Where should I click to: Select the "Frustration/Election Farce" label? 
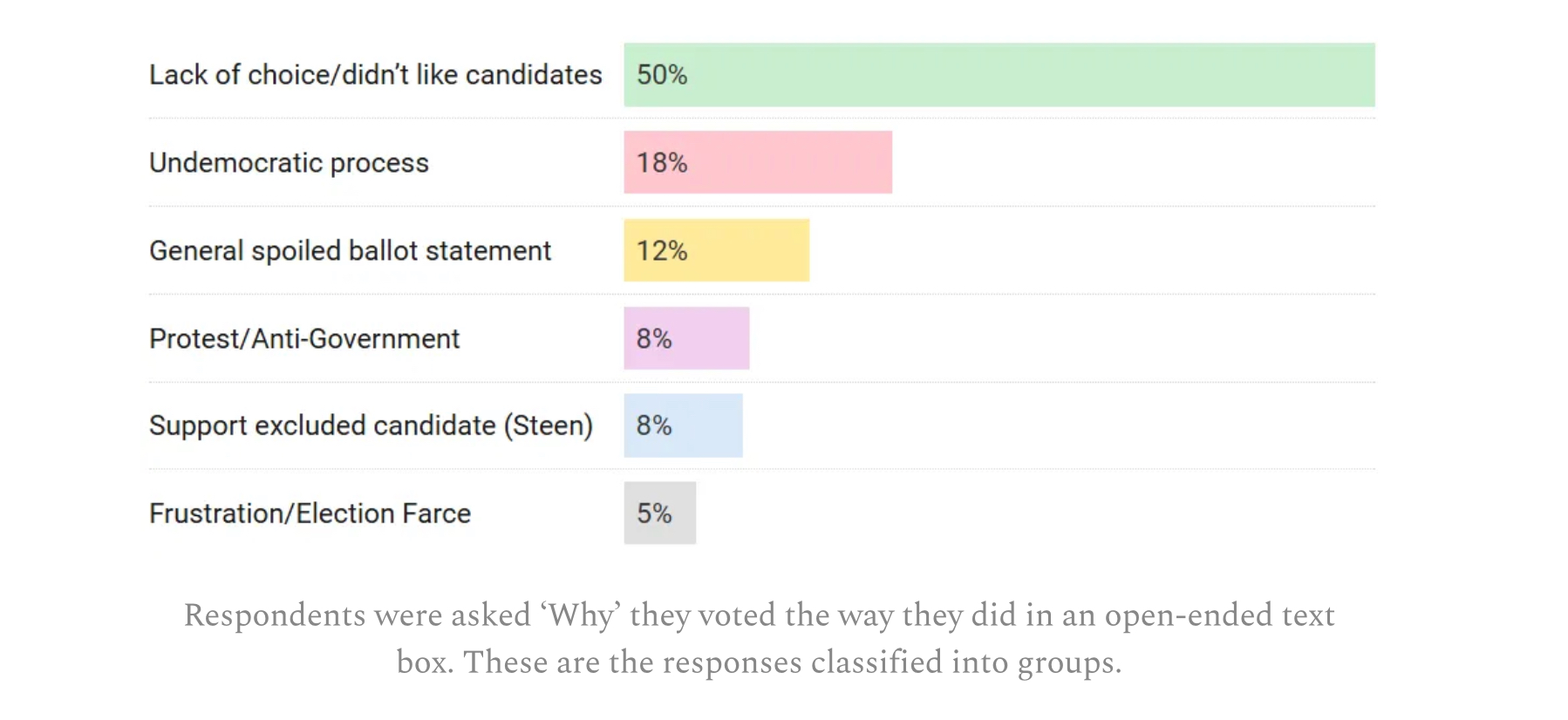coord(310,514)
